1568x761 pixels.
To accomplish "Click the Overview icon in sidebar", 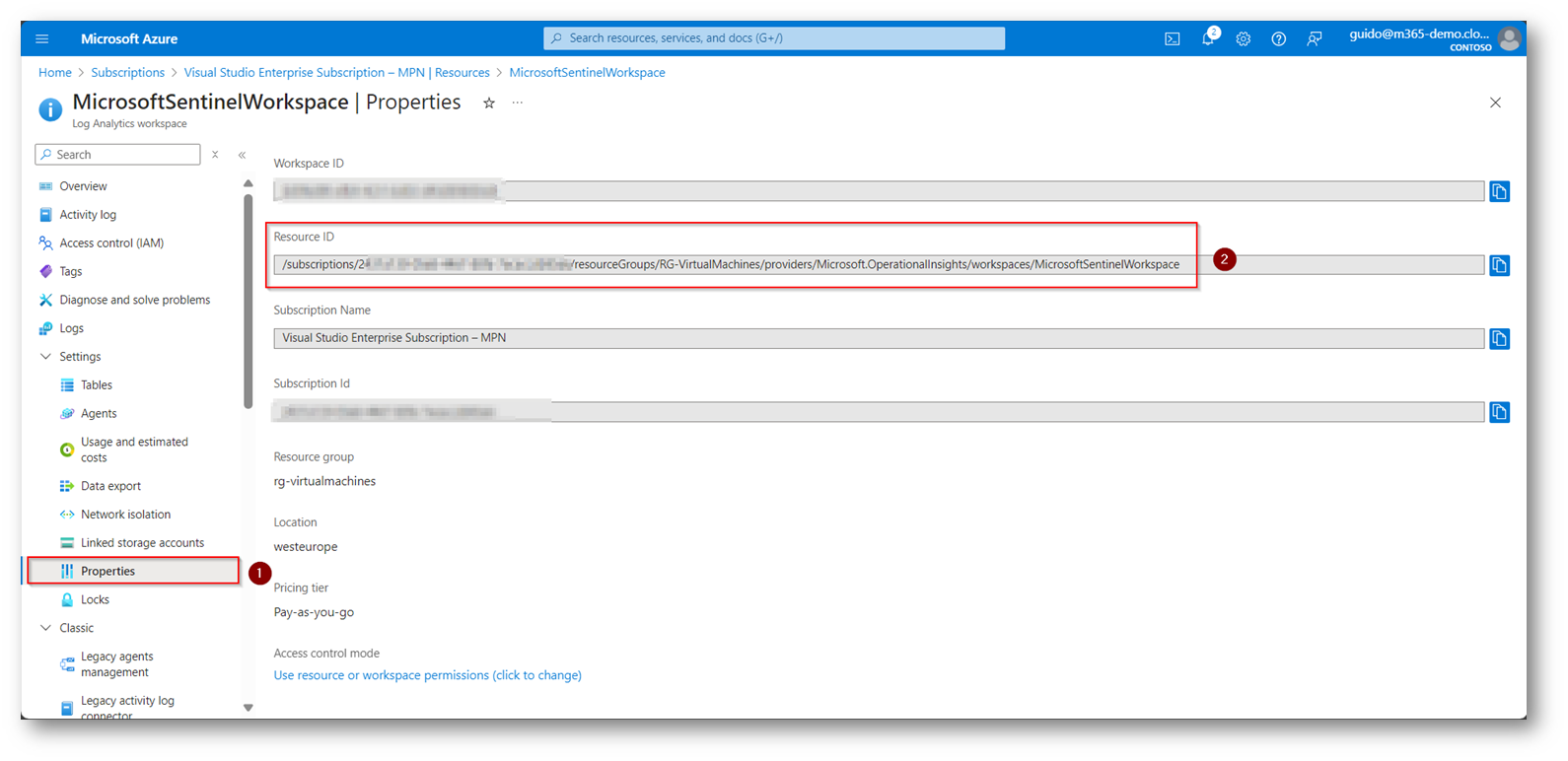I will click(x=45, y=186).
